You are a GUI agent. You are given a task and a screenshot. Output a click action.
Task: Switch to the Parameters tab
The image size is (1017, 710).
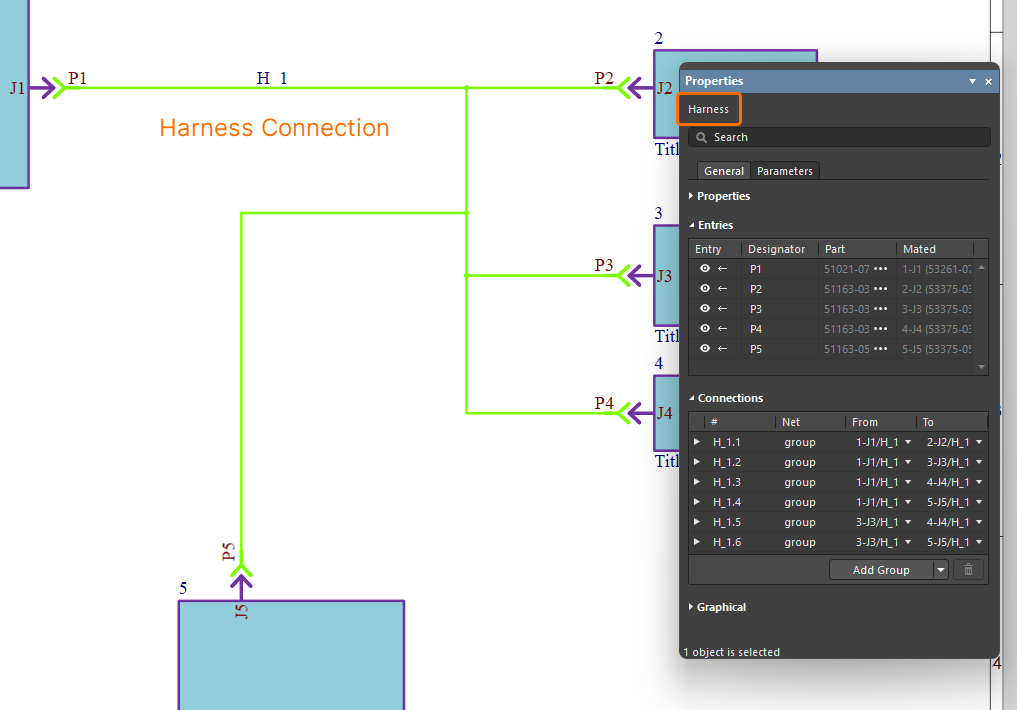coord(784,171)
